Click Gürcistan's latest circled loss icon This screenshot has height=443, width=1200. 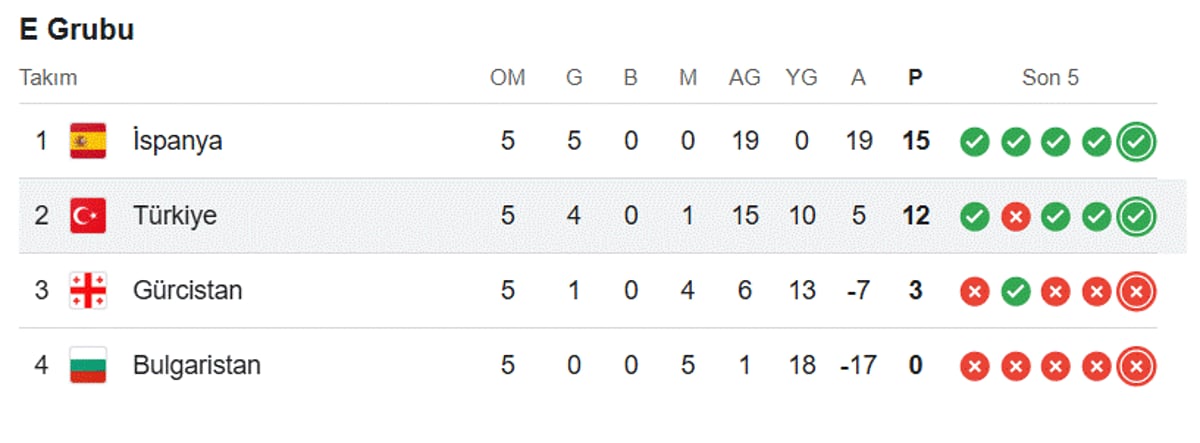point(1136,292)
